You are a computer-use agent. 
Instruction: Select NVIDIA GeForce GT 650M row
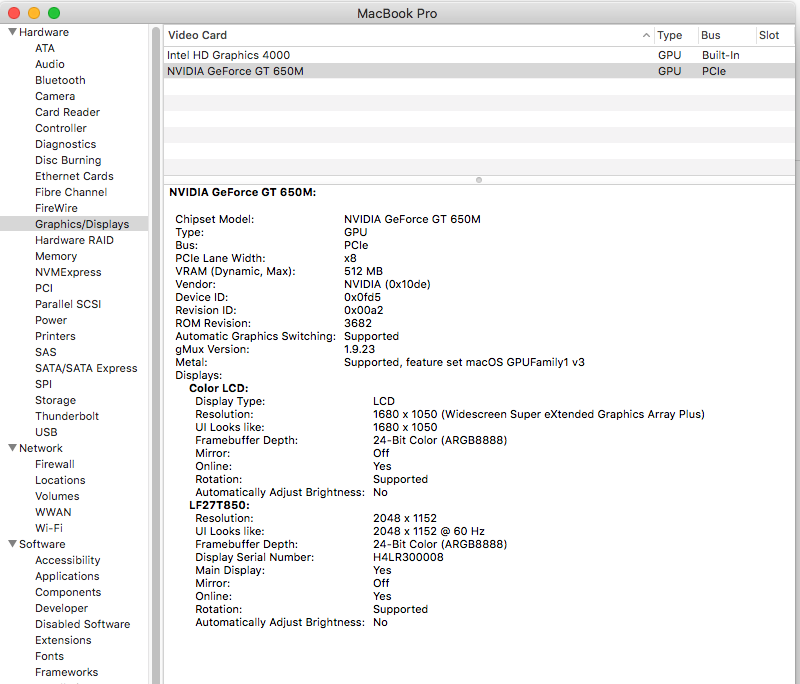pyautogui.click(x=479, y=71)
